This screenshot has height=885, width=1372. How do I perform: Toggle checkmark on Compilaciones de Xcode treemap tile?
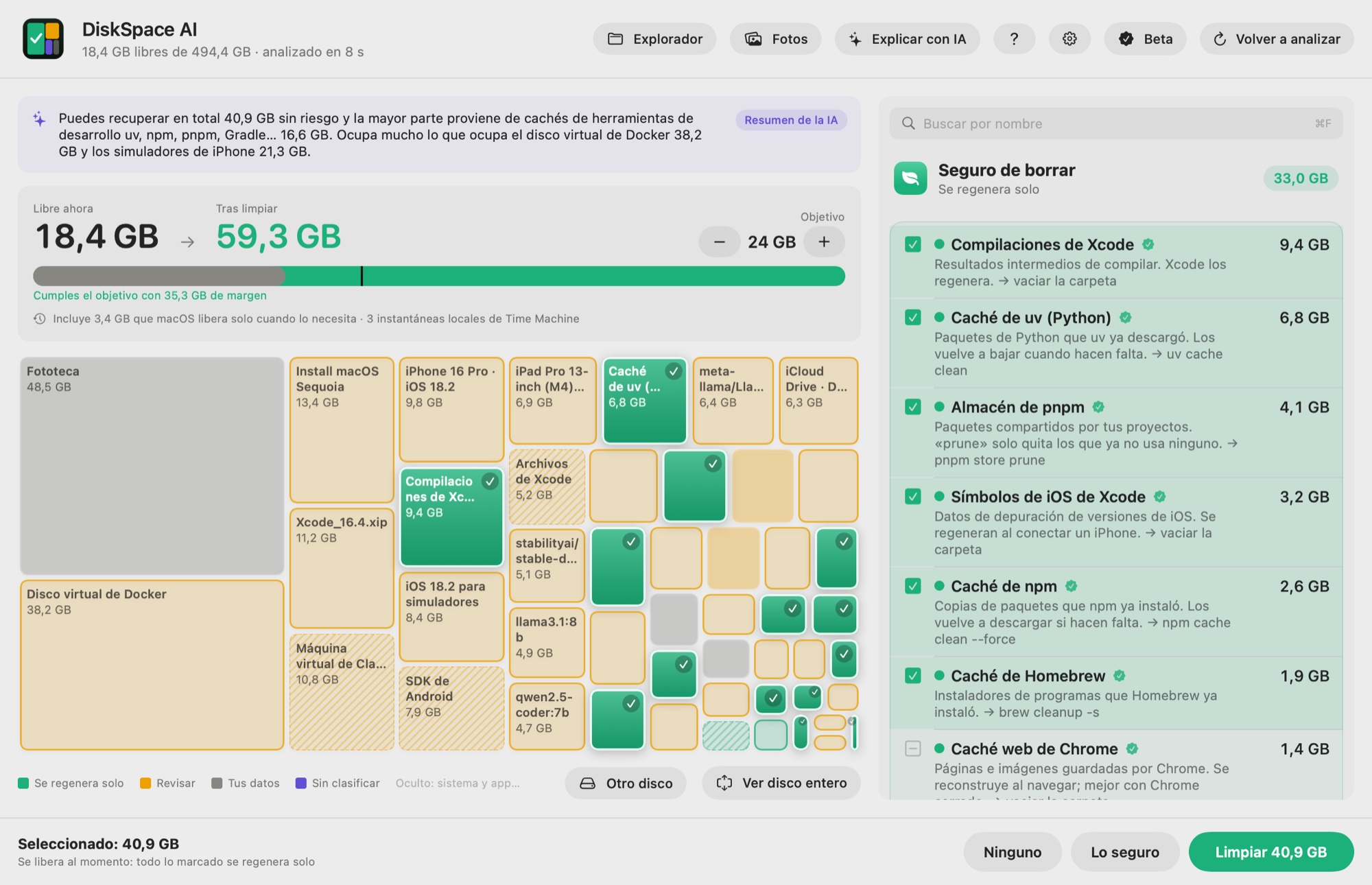coord(490,482)
